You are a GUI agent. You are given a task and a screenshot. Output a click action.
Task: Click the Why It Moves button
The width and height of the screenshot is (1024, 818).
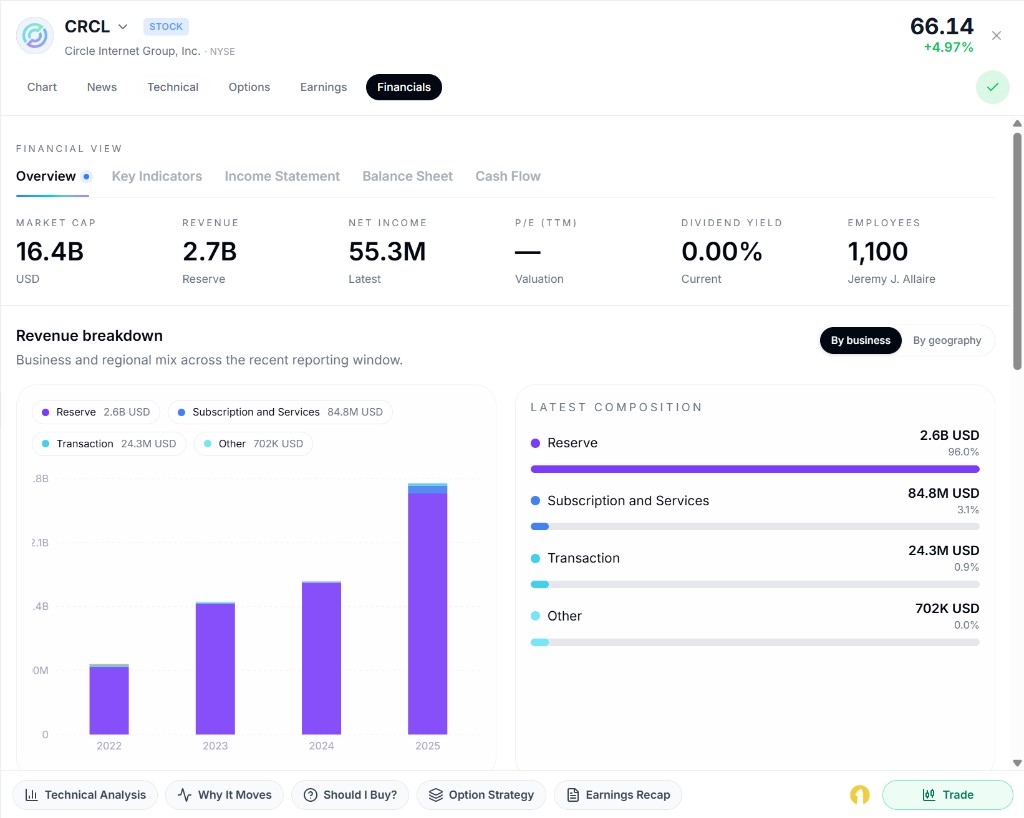coord(225,794)
